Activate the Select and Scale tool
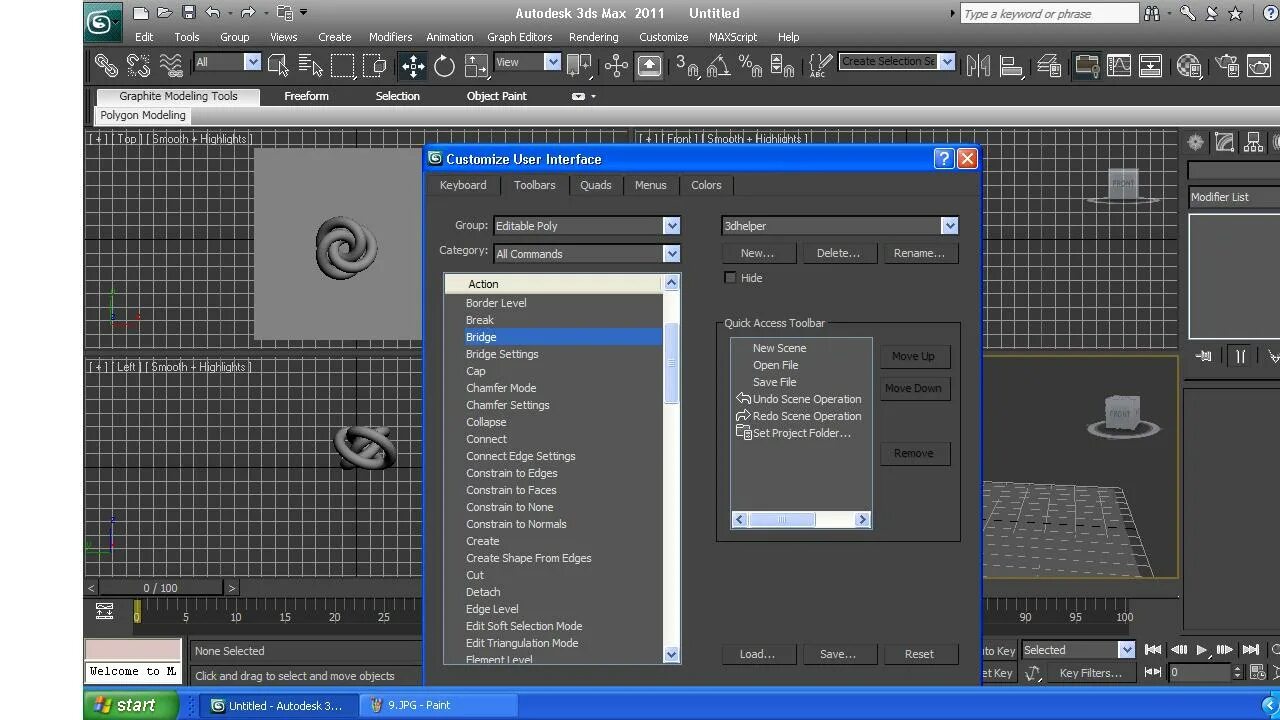1280x720 pixels. coord(476,66)
